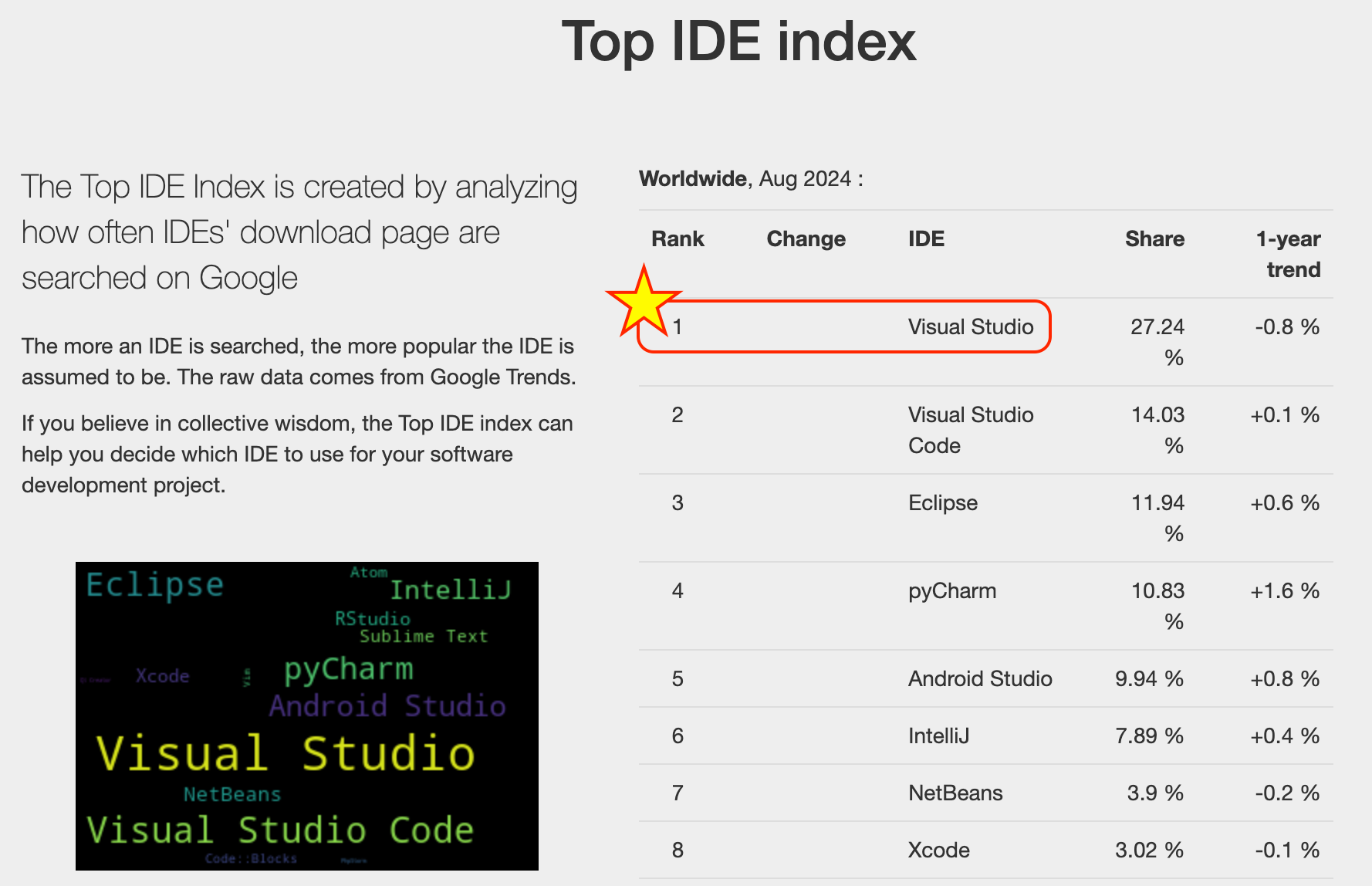Click rank number '5' in the table
The height and width of the screenshot is (886, 1372).
(x=678, y=678)
